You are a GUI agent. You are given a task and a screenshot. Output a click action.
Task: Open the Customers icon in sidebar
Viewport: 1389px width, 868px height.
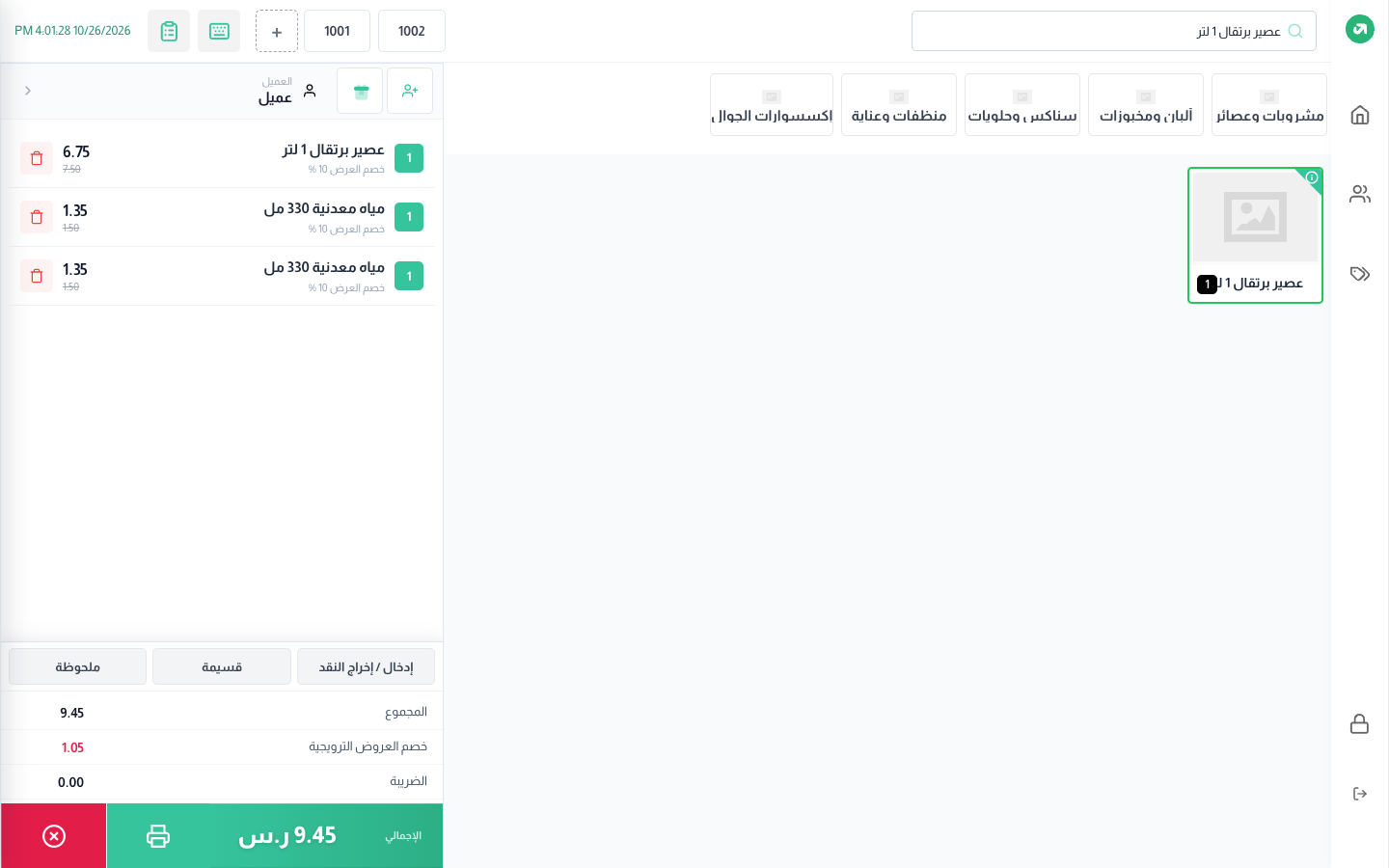pyautogui.click(x=1359, y=194)
